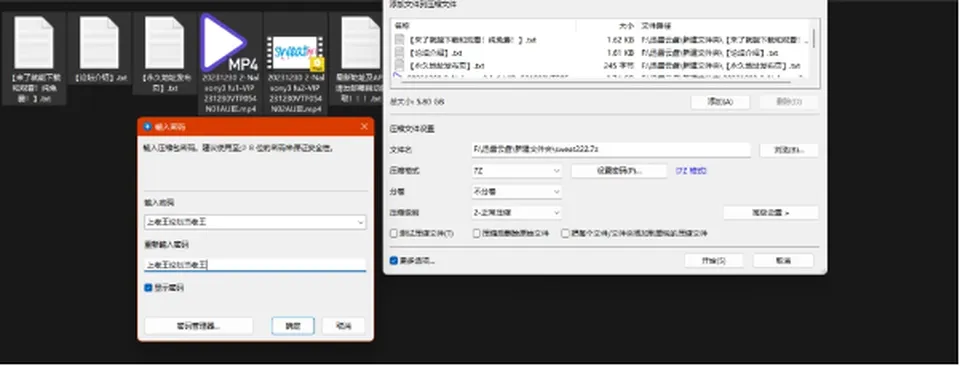Enable the separate archive per file/folder checkbox
The image size is (960, 366).
point(565,234)
